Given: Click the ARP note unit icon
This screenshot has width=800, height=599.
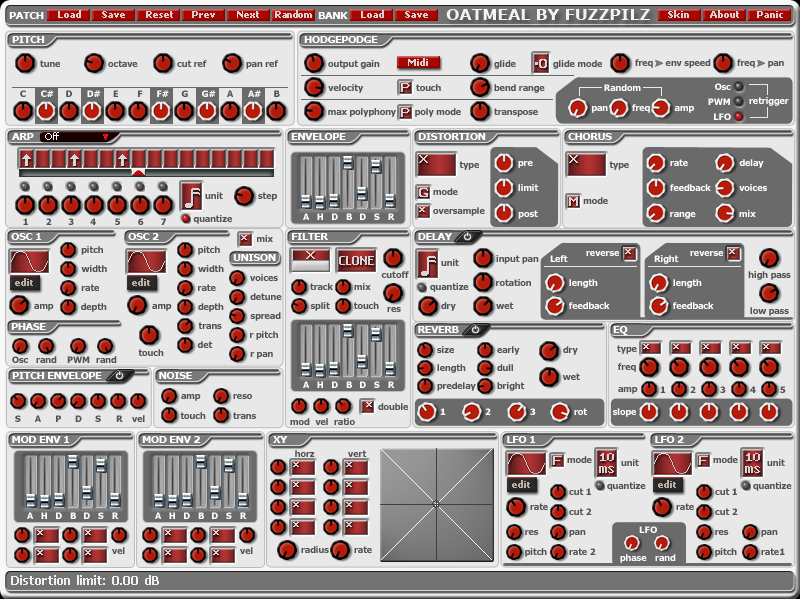Looking at the screenshot, I should pyautogui.click(x=191, y=196).
